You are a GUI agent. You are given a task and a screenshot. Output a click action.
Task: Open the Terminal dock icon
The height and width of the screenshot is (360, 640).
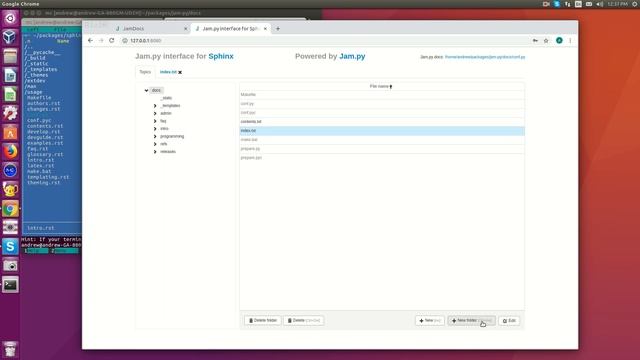[x=10, y=285]
